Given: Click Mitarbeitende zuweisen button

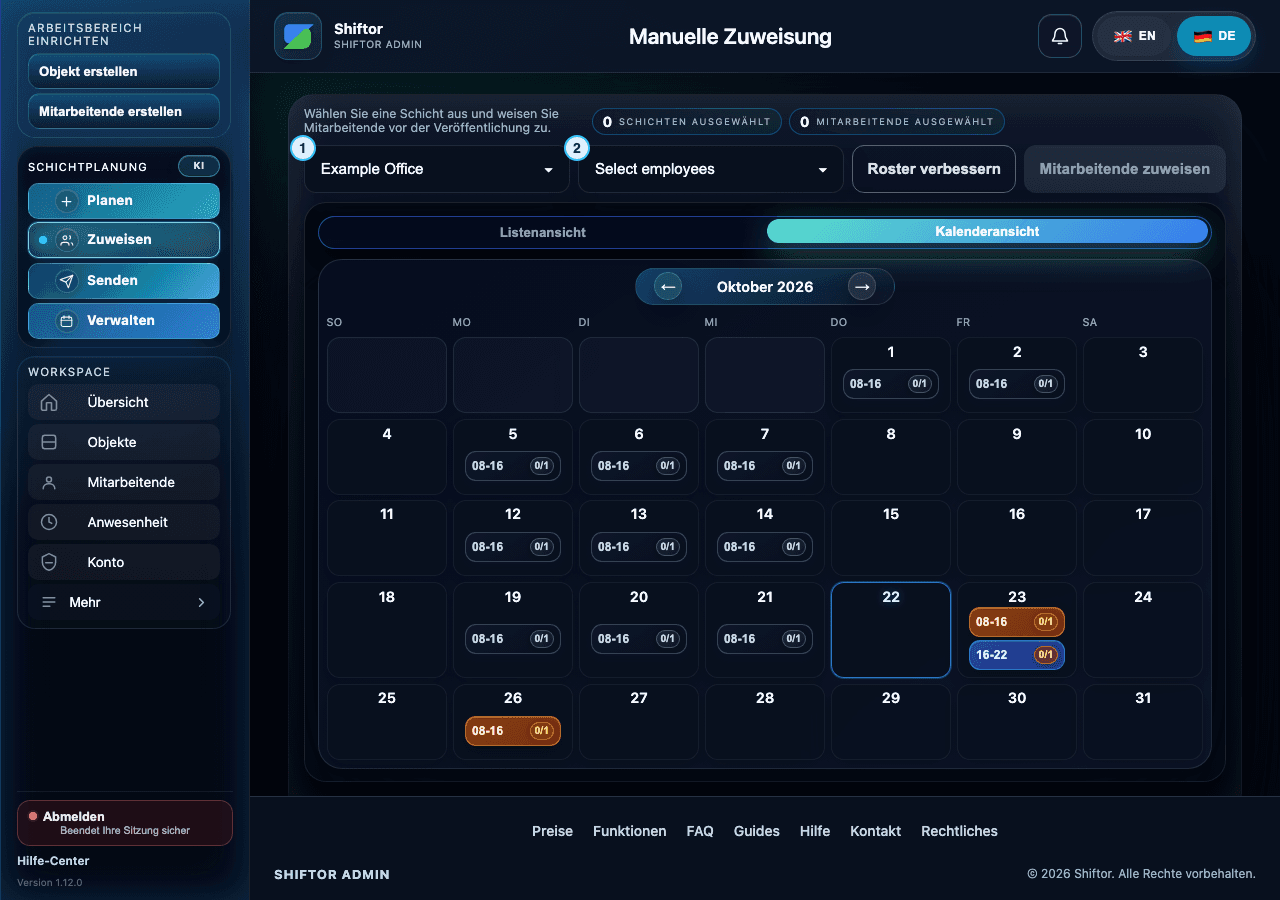Looking at the screenshot, I should pyautogui.click(x=1125, y=169).
